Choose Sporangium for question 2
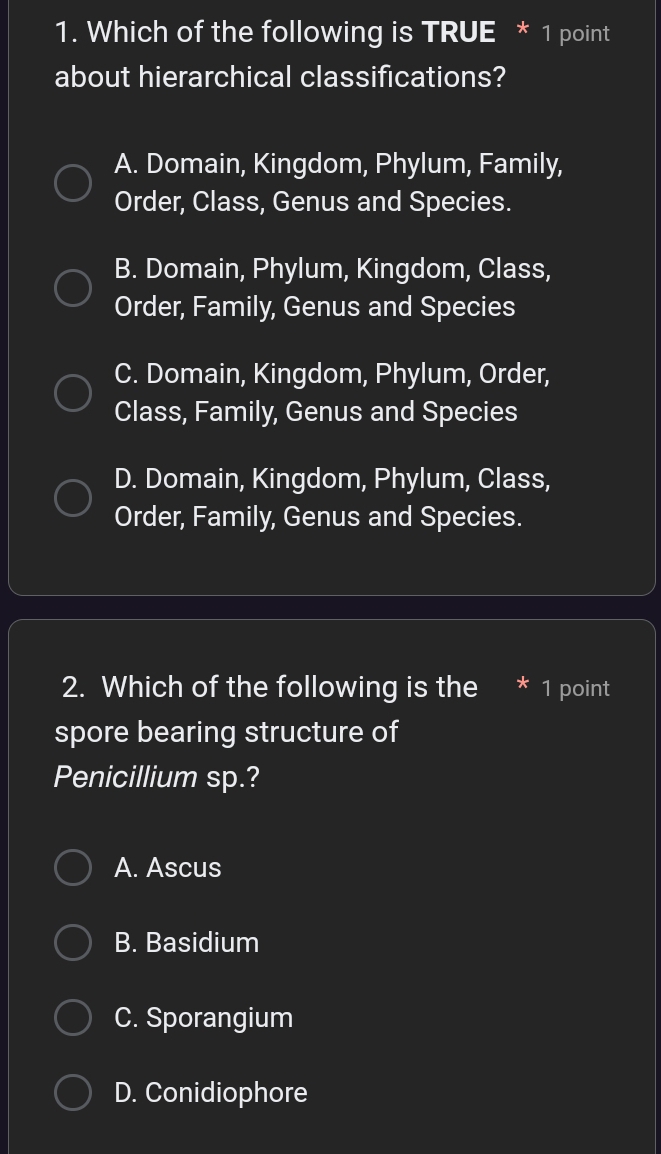Screen dimensions: 661x1154 73,1017
